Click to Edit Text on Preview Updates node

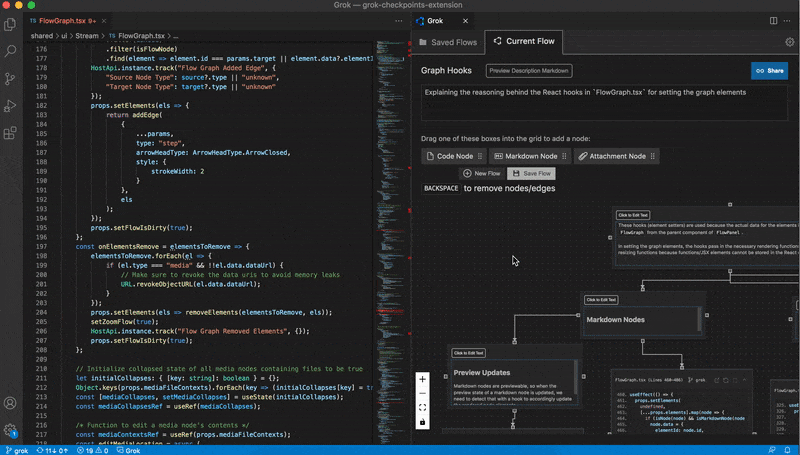pos(468,353)
